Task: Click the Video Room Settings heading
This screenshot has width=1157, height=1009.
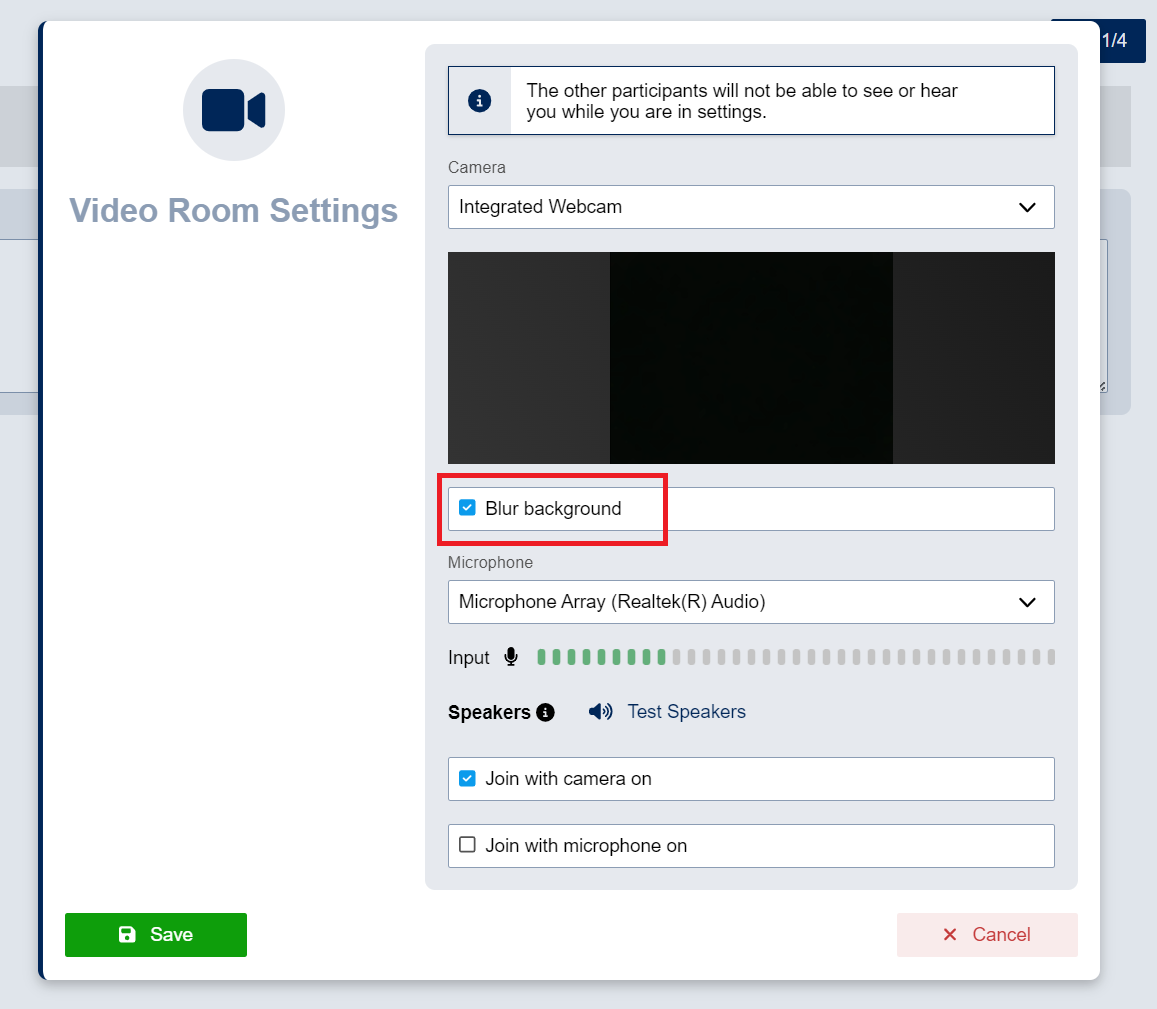Action: [233, 210]
